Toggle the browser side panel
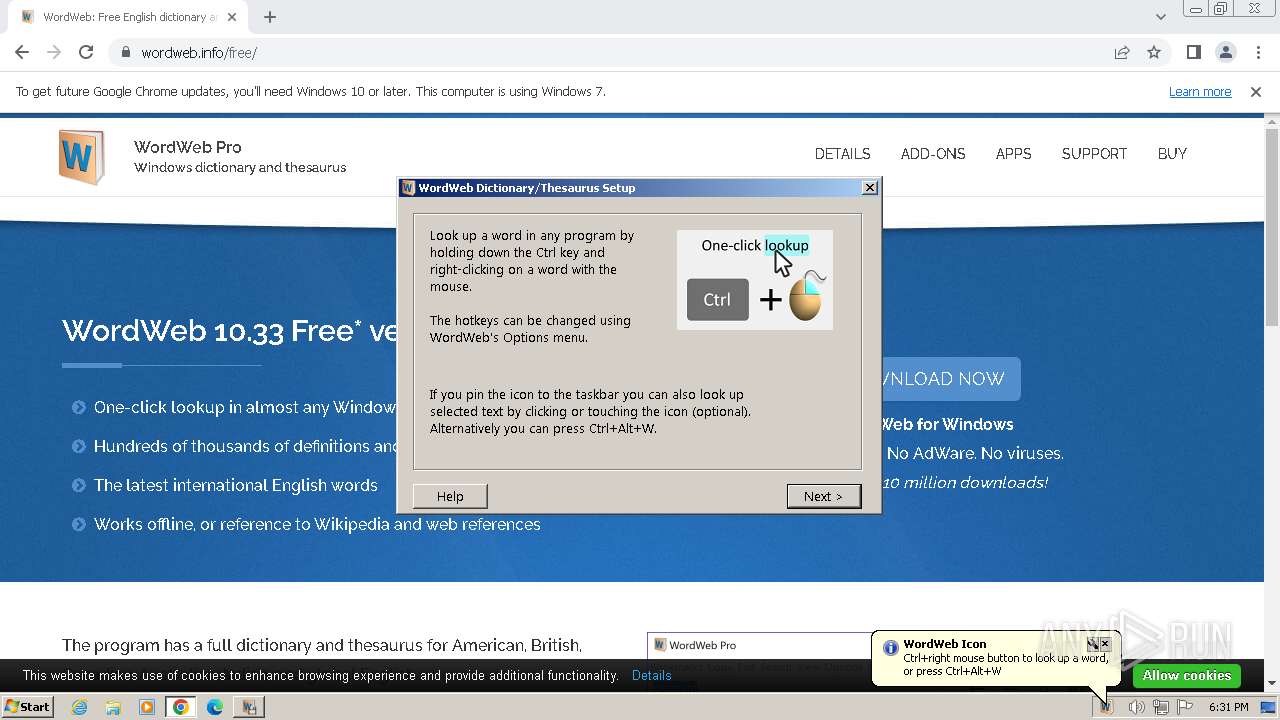1280x720 pixels. [x=1194, y=53]
